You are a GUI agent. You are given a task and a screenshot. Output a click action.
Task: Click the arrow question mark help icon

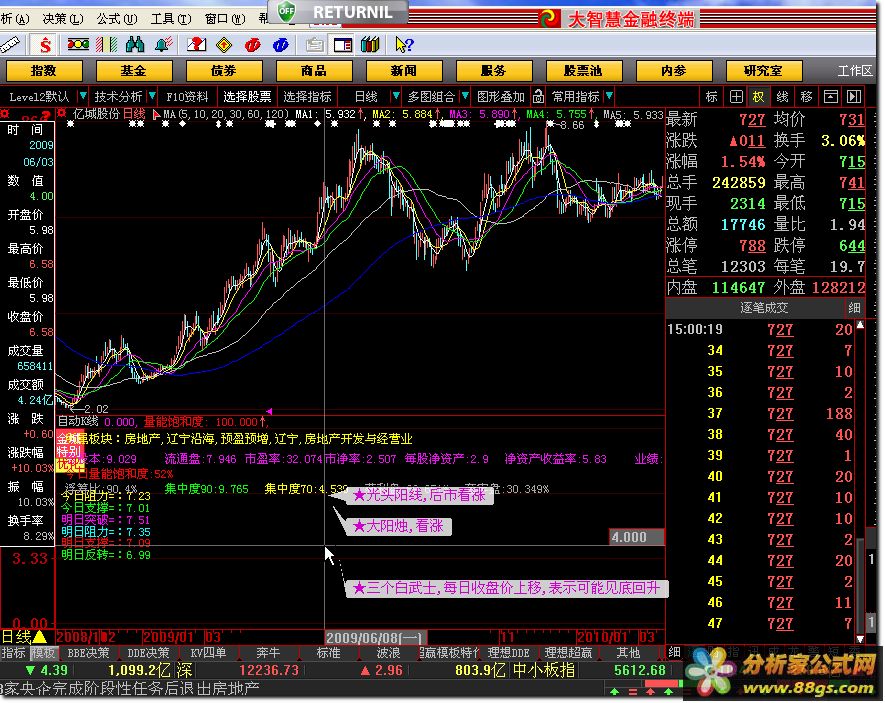pos(404,44)
